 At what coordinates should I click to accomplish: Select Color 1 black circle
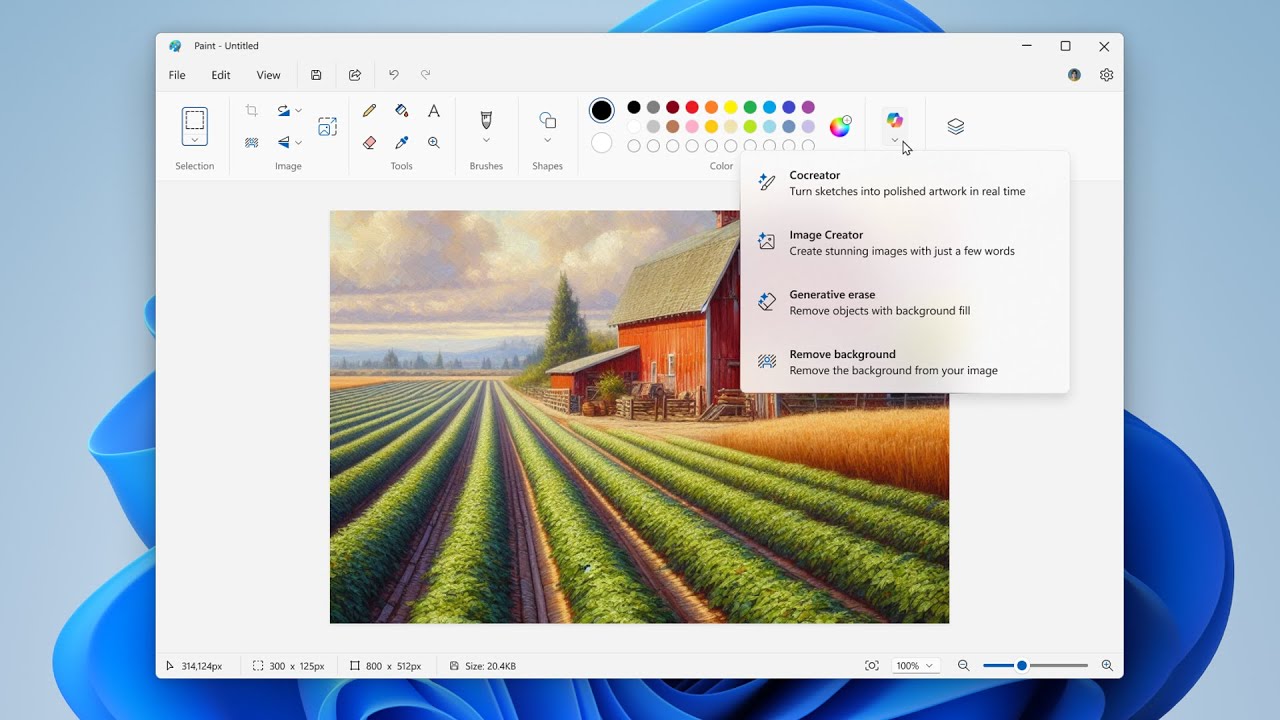(x=601, y=110)
